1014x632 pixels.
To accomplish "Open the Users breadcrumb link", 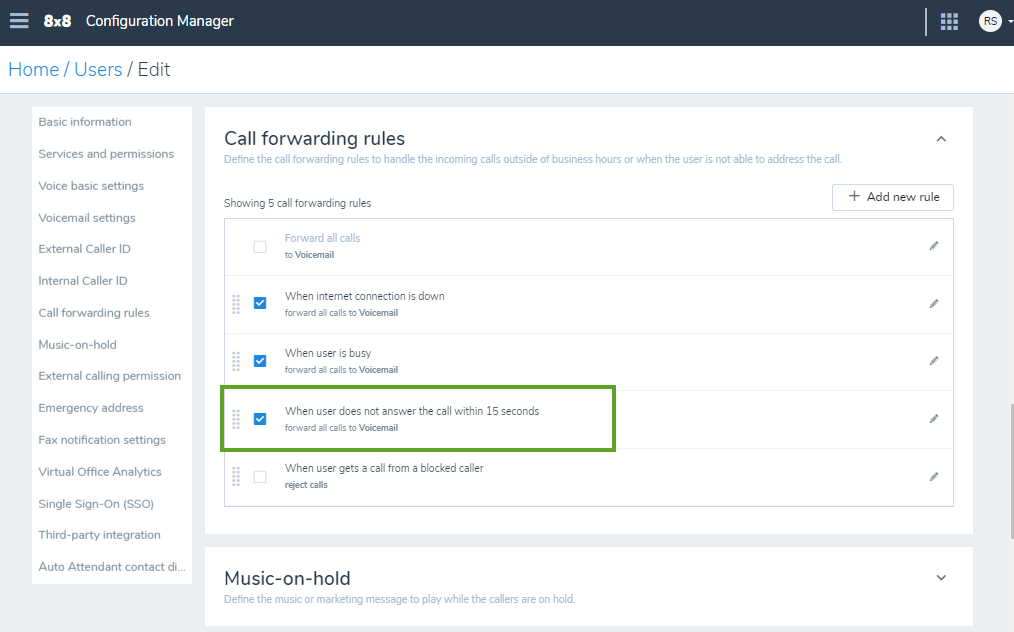I will coord(98,69).
